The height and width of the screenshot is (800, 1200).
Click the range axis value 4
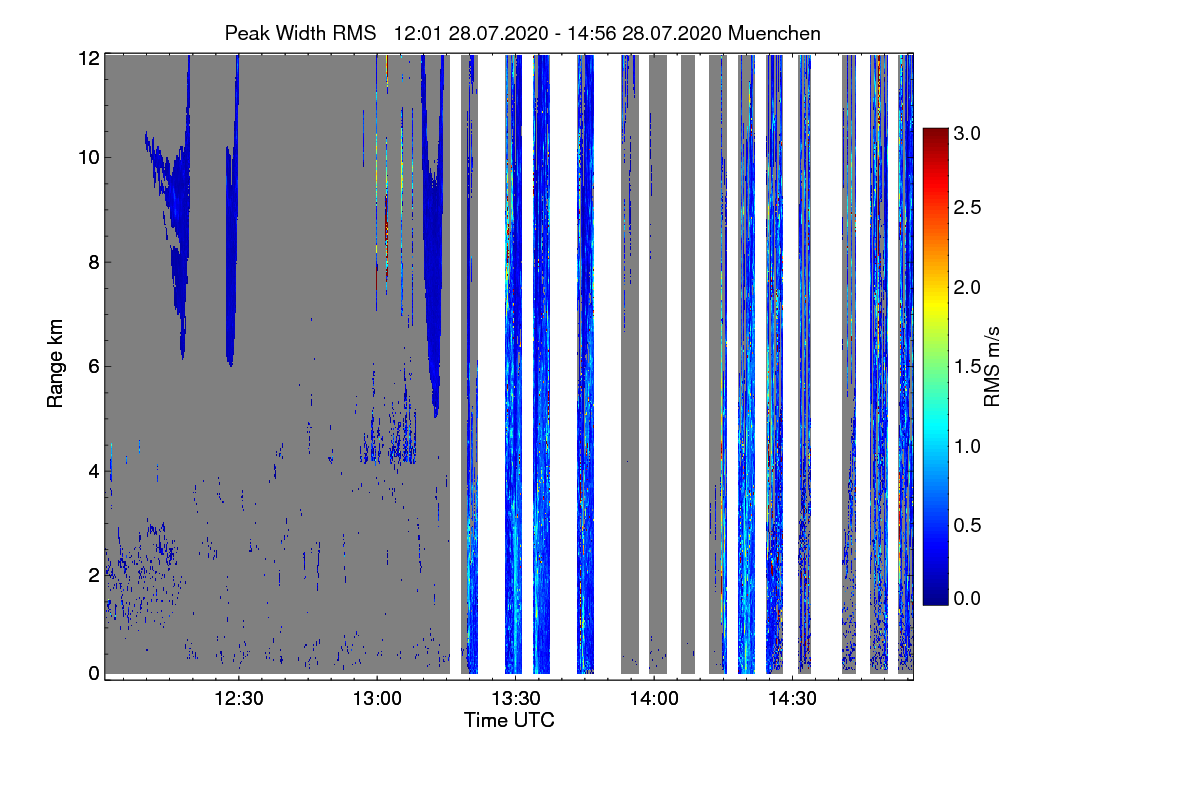(93, 470)
